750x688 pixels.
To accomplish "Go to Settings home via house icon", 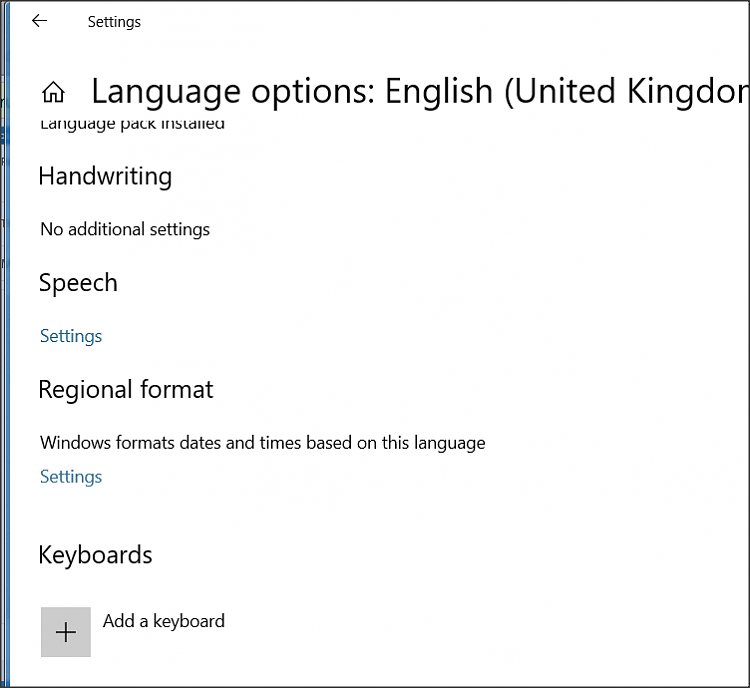I will (53, 93).
